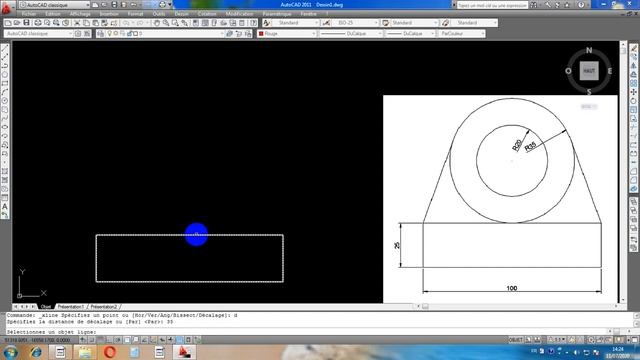
Task: Open the Layer Properties Manager icon
Action: pyautogui.click(x=100, y=33)
